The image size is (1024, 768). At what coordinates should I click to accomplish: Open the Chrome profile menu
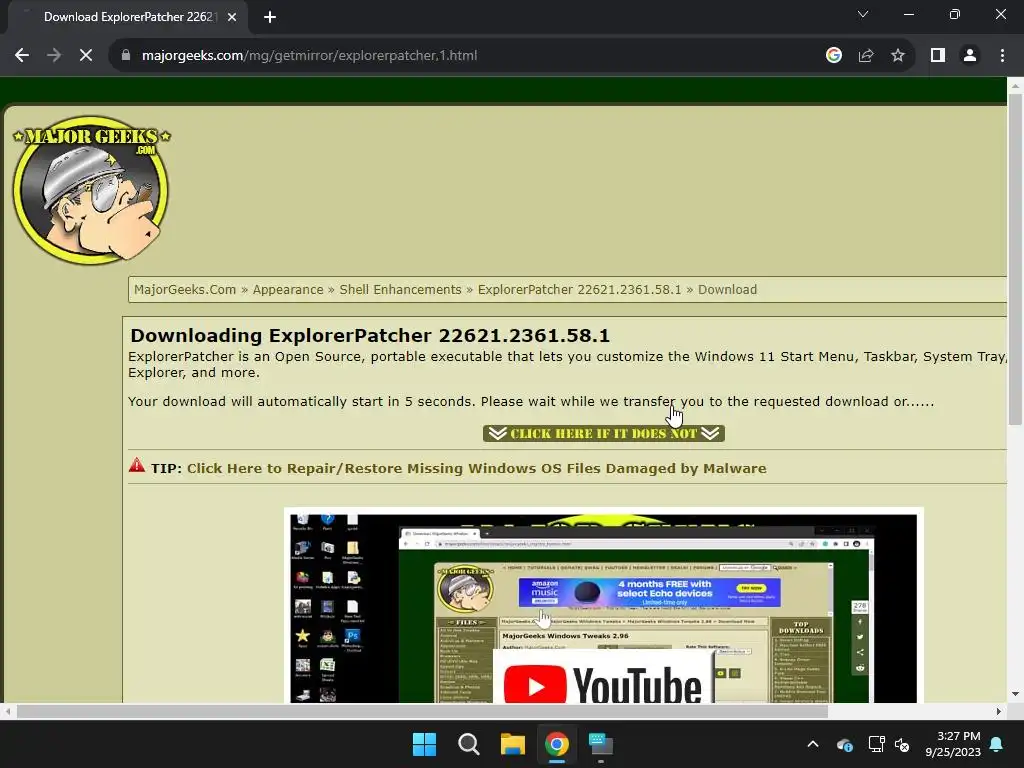click(970, 56)
